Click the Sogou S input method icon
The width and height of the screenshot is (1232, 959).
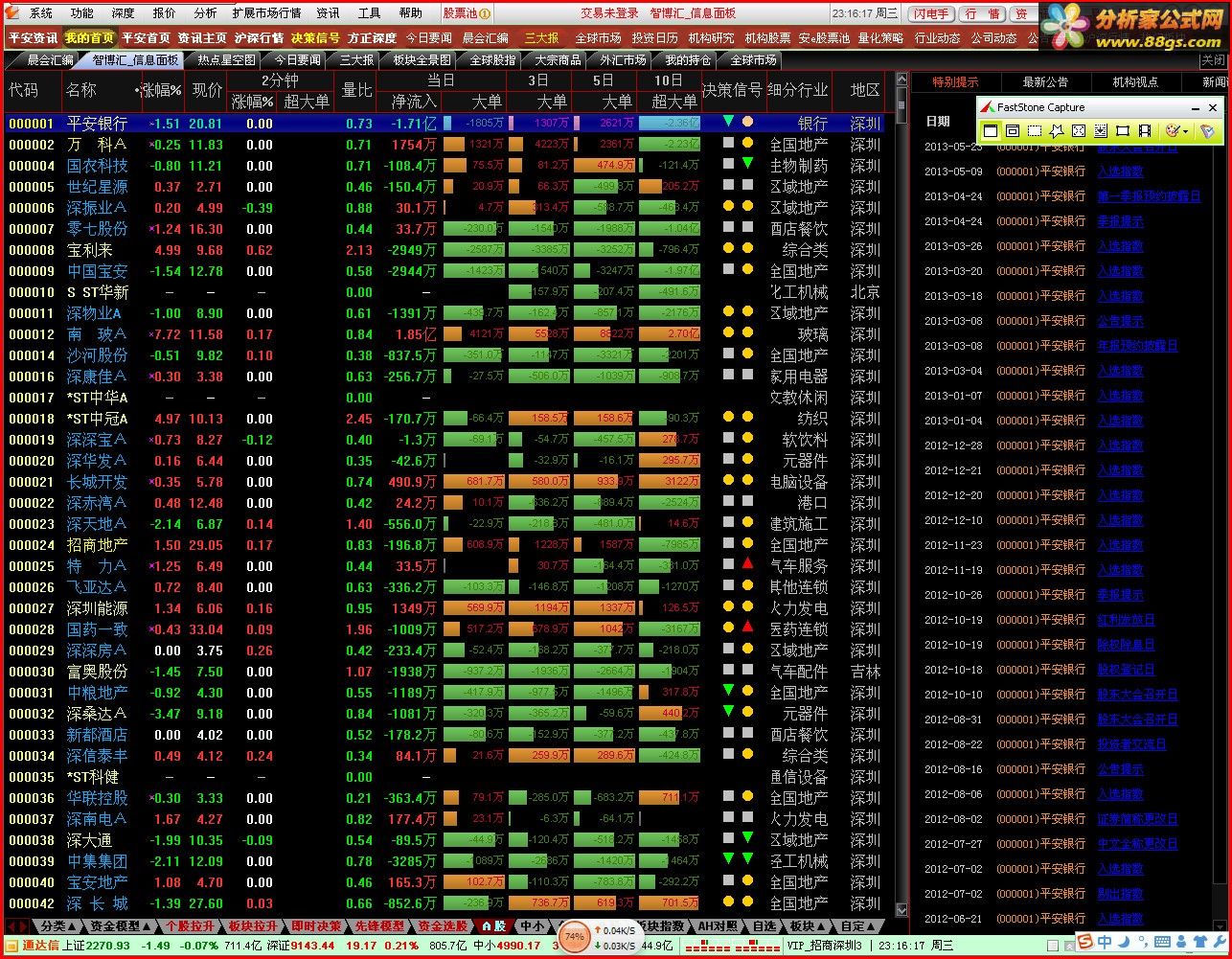(x=1084, y=941)
